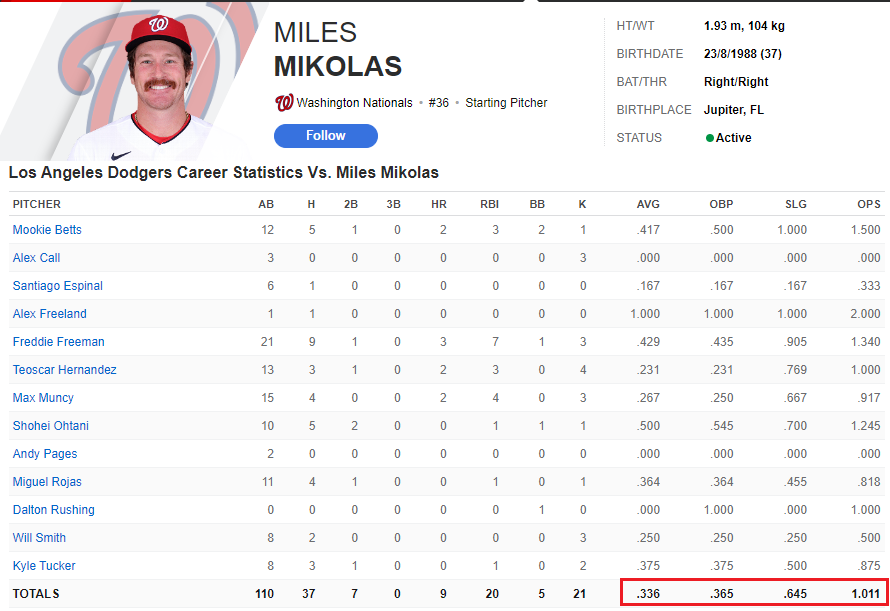This screenshot has height=611, width=890.
Task: Open the Washington Nationals team link
Action: tap(354, 103)
